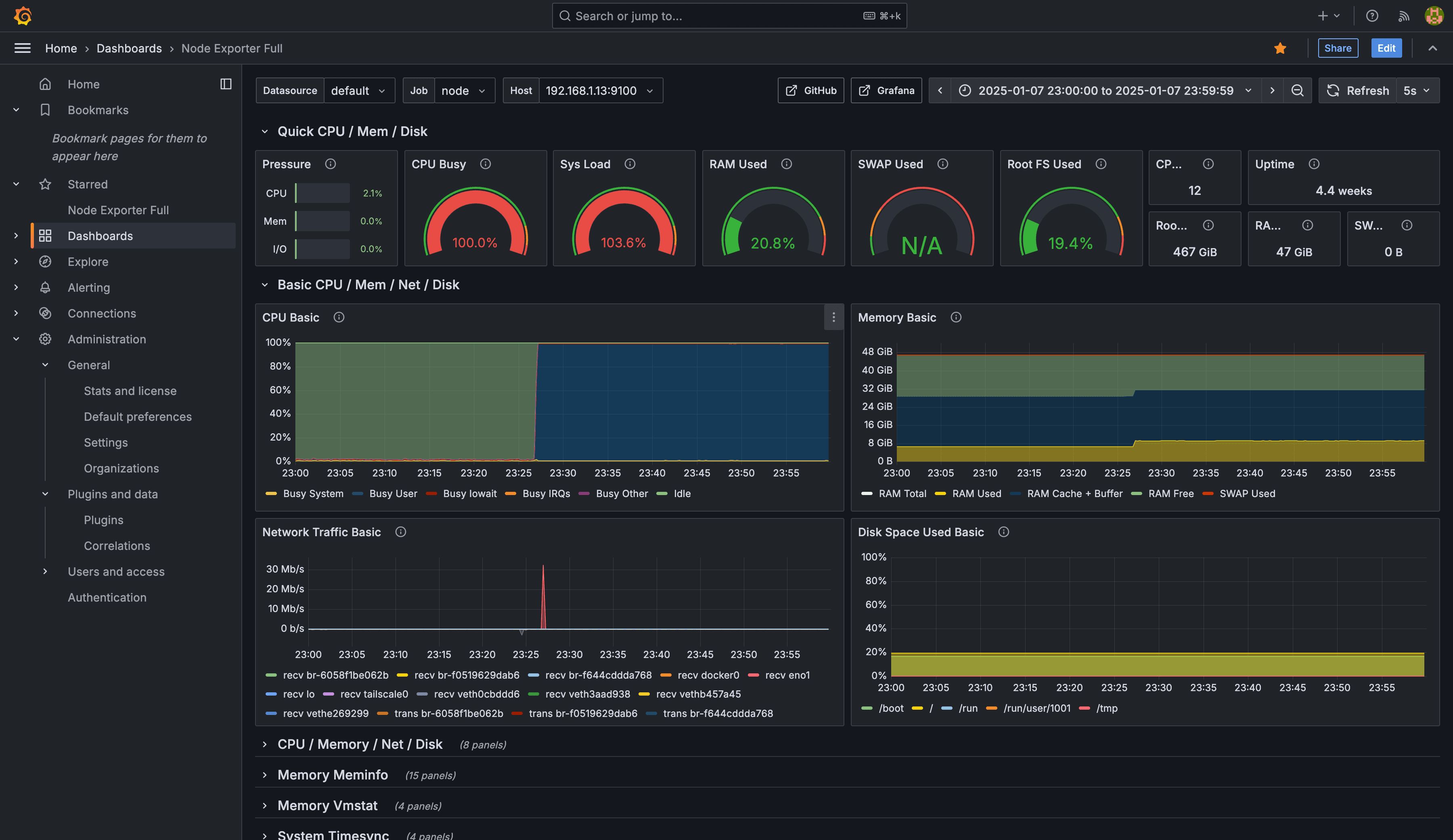Open Explore in the sidebar
This screenshot has height=840, width=1453.
click(x=88, y=262)
